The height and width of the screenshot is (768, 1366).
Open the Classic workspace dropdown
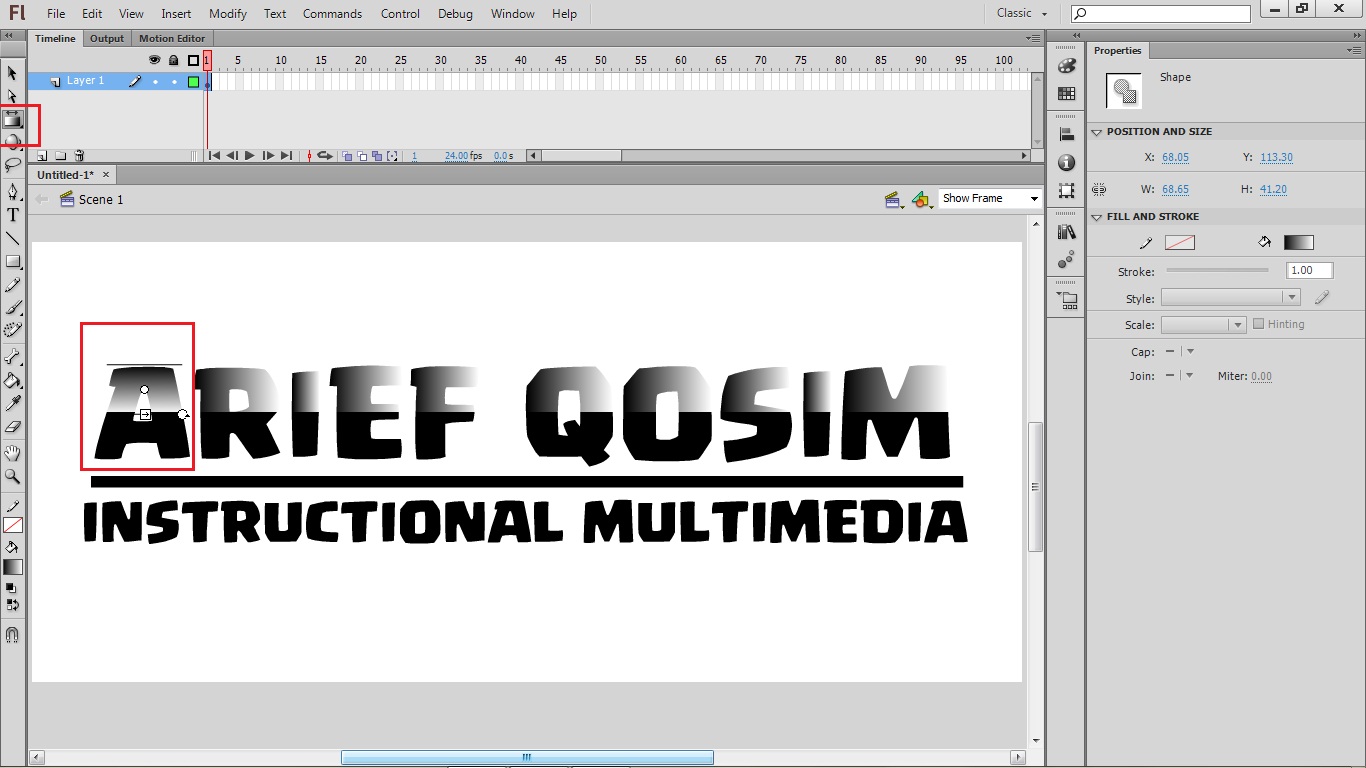click(1022, 13)
